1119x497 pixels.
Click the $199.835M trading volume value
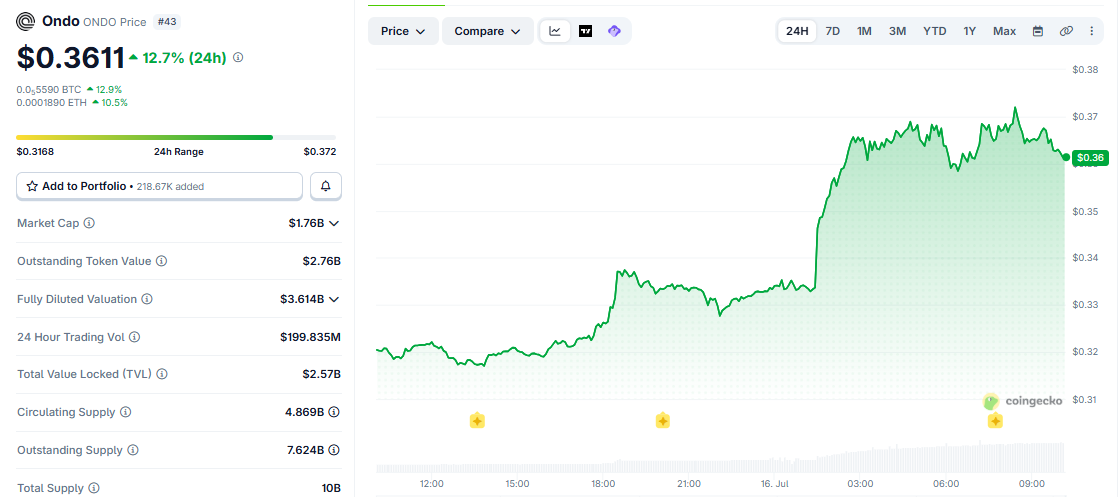(310, 337)
